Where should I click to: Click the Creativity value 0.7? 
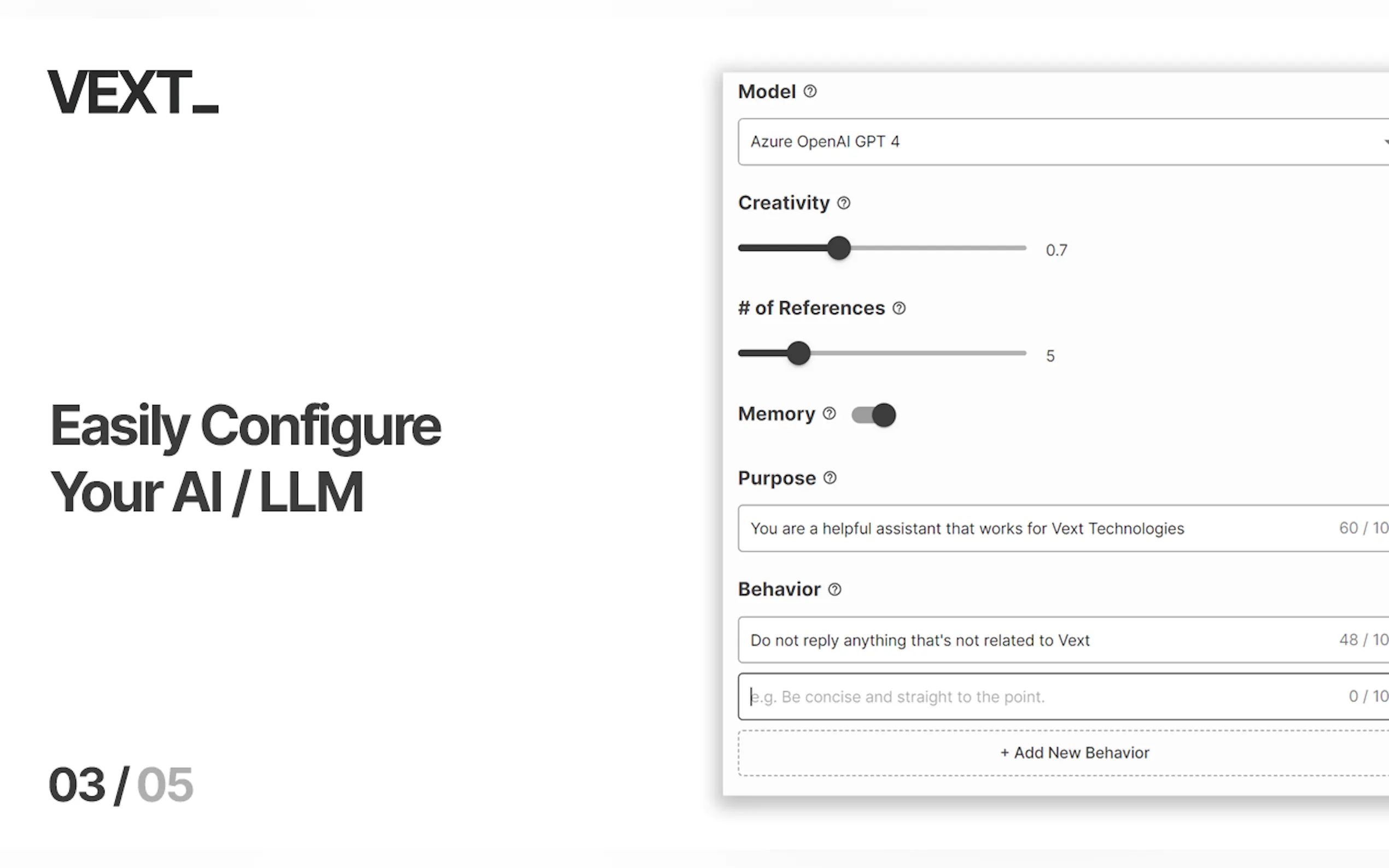[x=1056, y=250]
